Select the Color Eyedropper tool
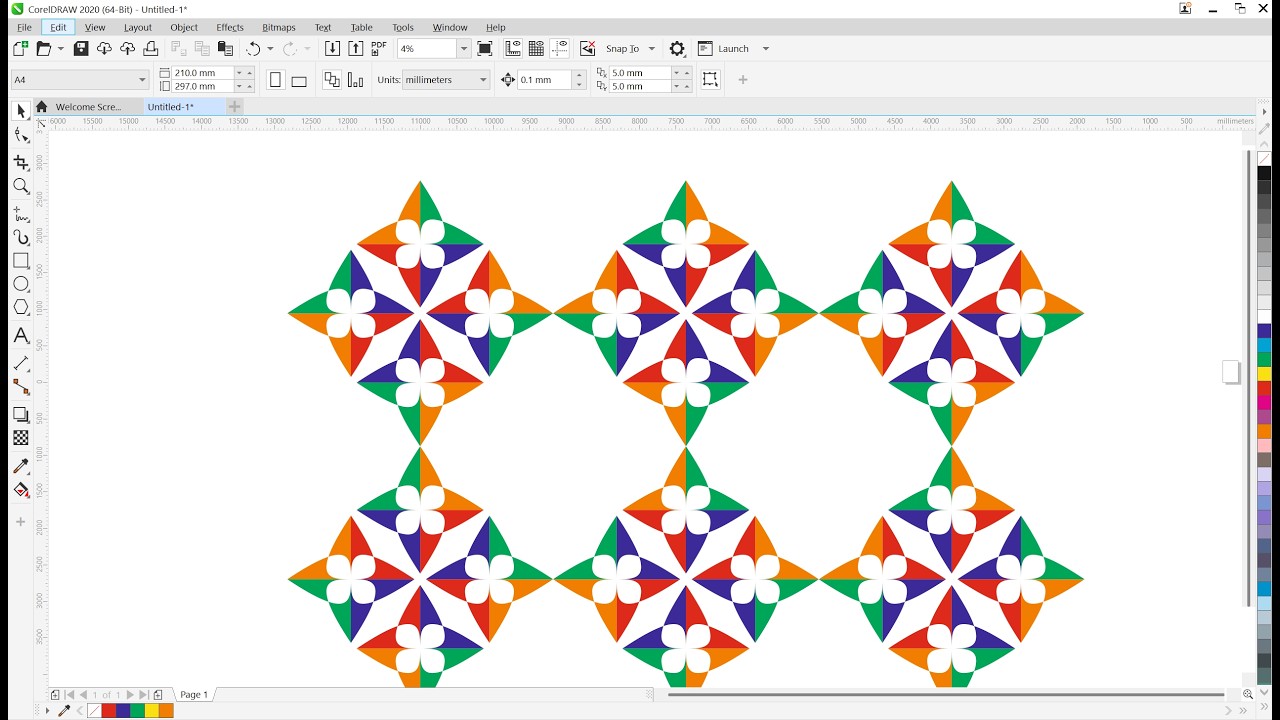1280x720 pixels. [21, 466]
